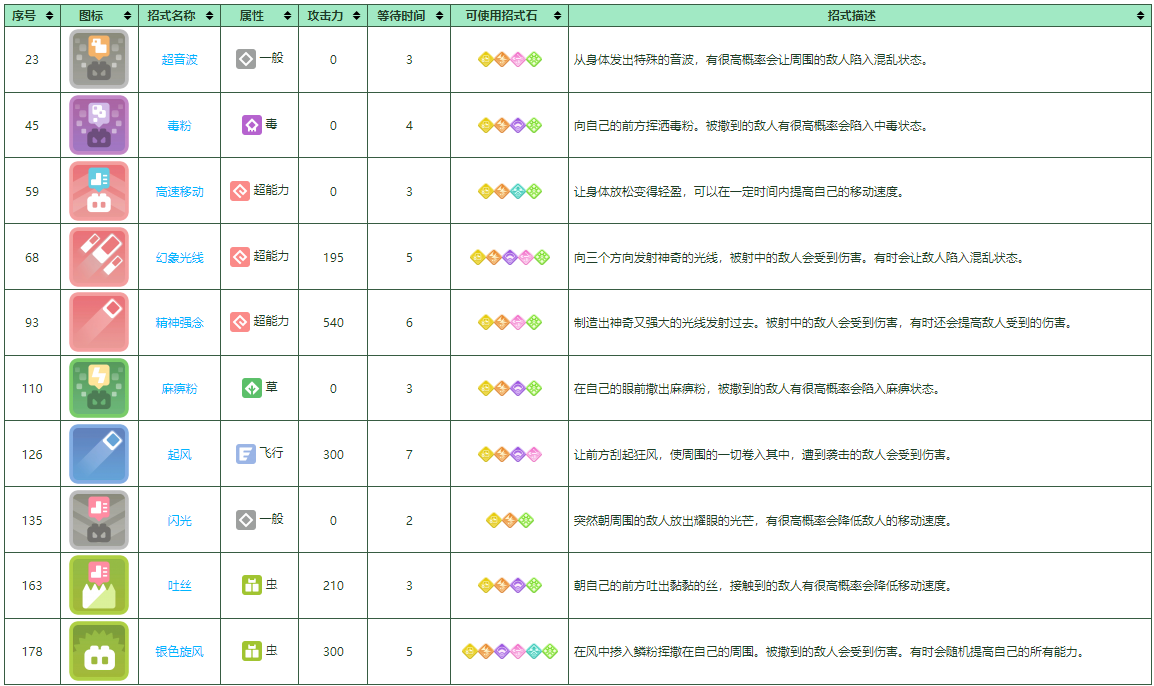Screen dimensions: 1154x686
Task: Click the 超音波 move icon image
Action: tap(99, 59)
